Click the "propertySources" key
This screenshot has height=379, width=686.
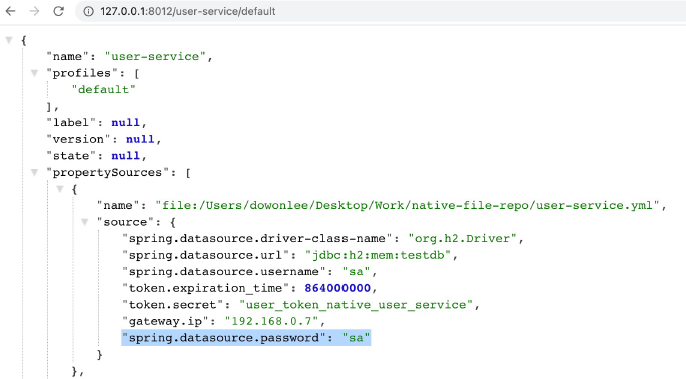coord(108,172)
